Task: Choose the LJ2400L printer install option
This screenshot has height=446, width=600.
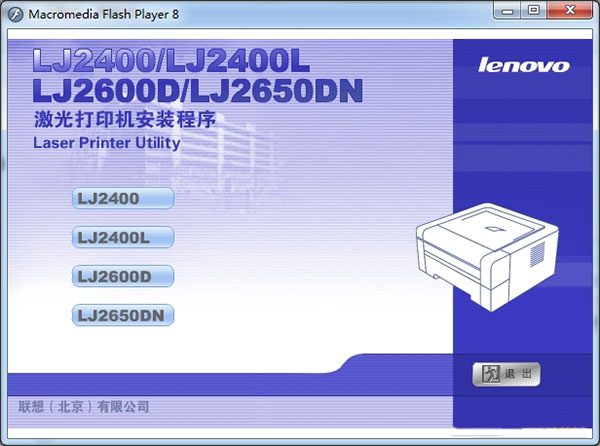Action: click(x=123, y=237)
